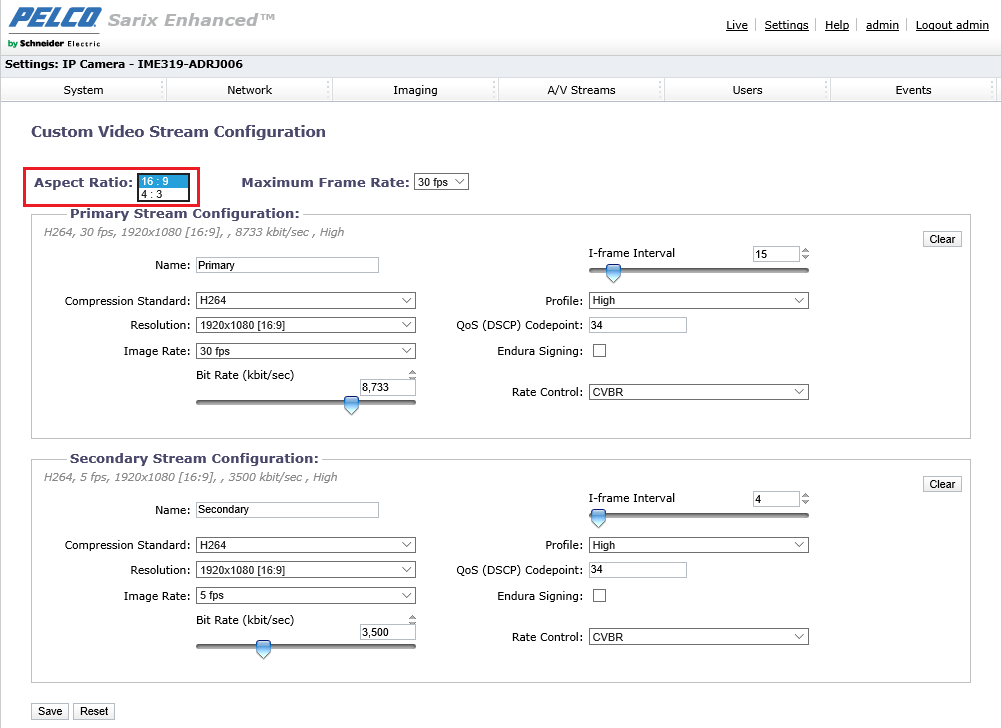This screenshot has width=1002, height=728.
Task: Open the Imaging menu tab
Action: coord(415,90)
